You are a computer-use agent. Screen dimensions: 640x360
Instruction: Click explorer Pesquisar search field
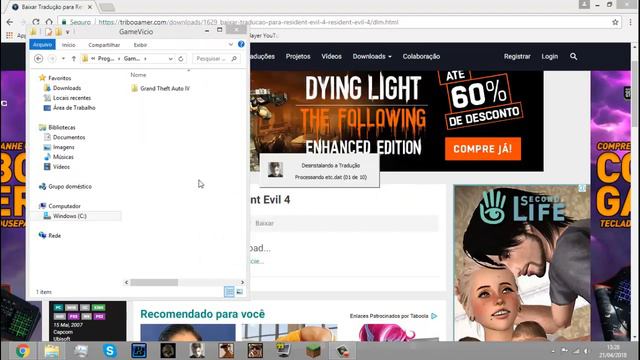tap(216, 59)
